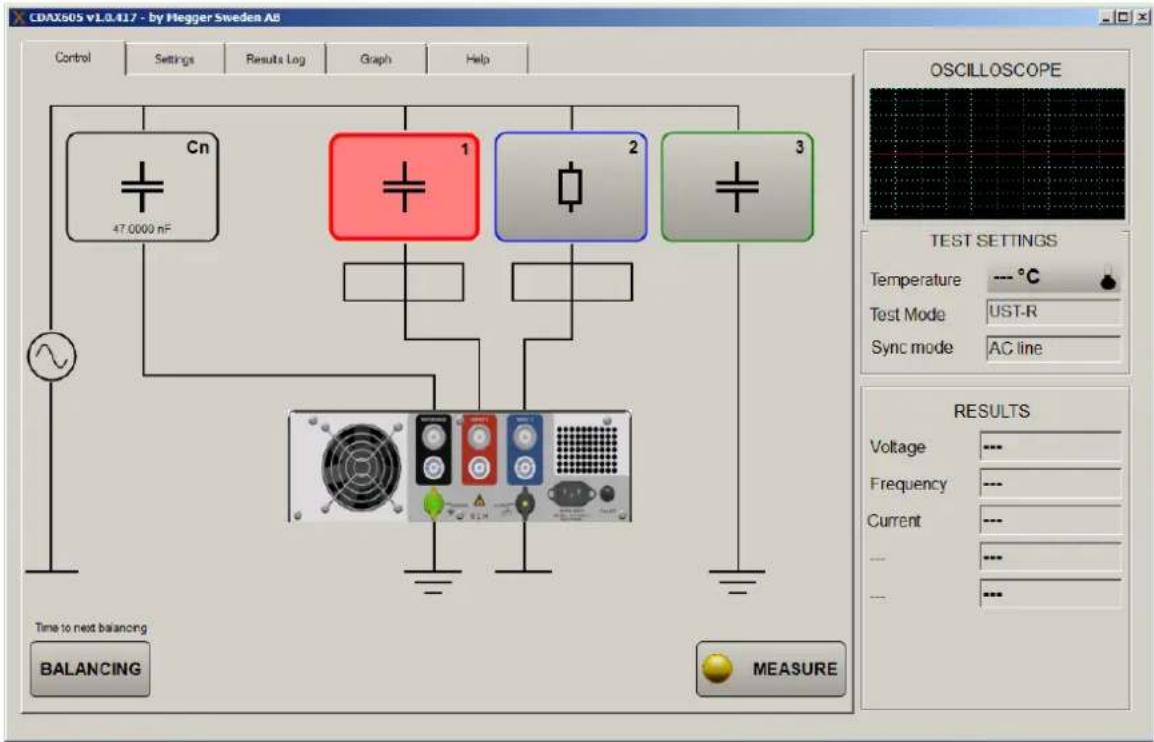
Task: Close the CDAX605 window
Action: coord(1141,17)
